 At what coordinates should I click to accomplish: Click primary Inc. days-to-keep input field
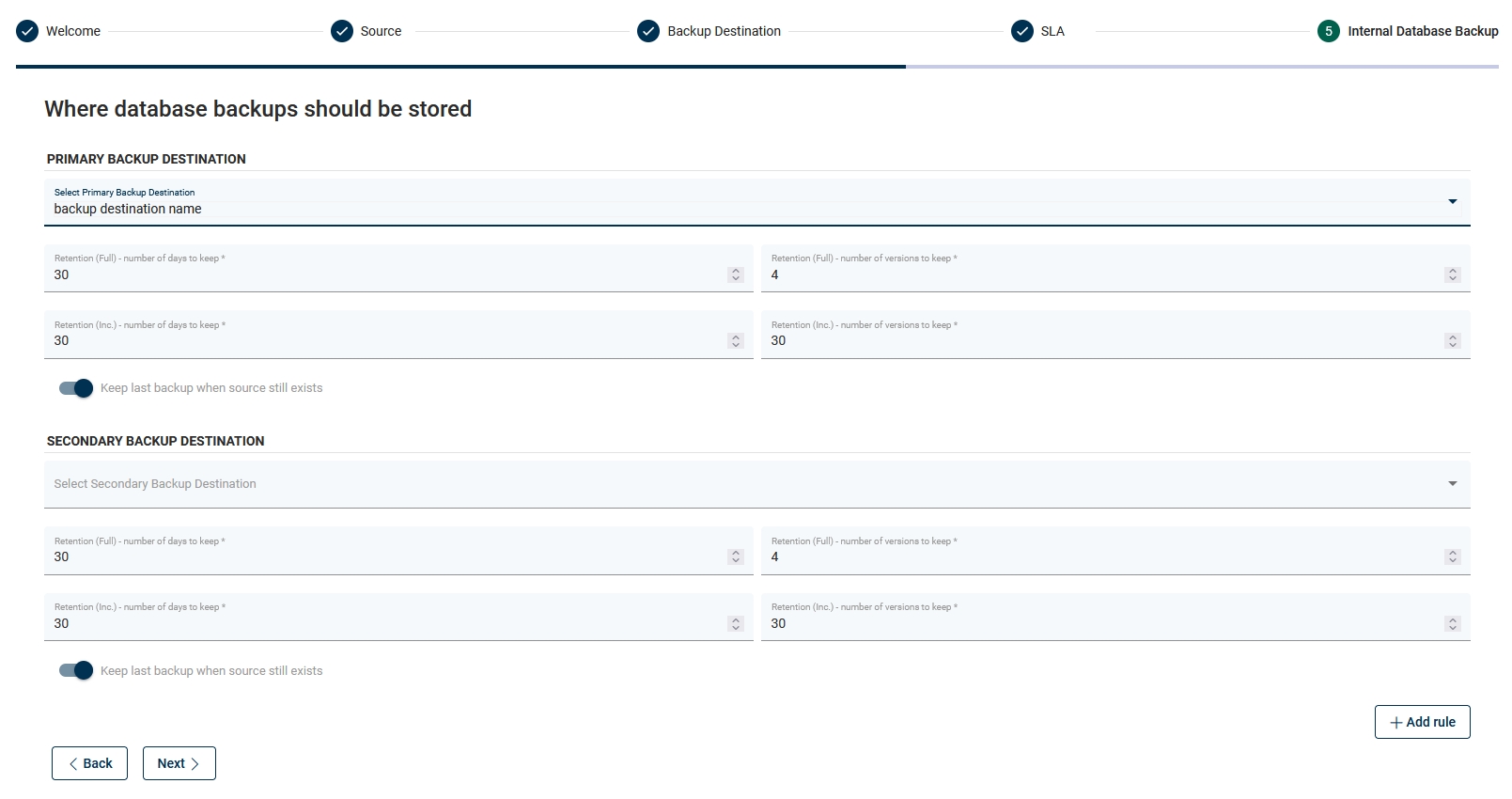click(x=385, y=340)
